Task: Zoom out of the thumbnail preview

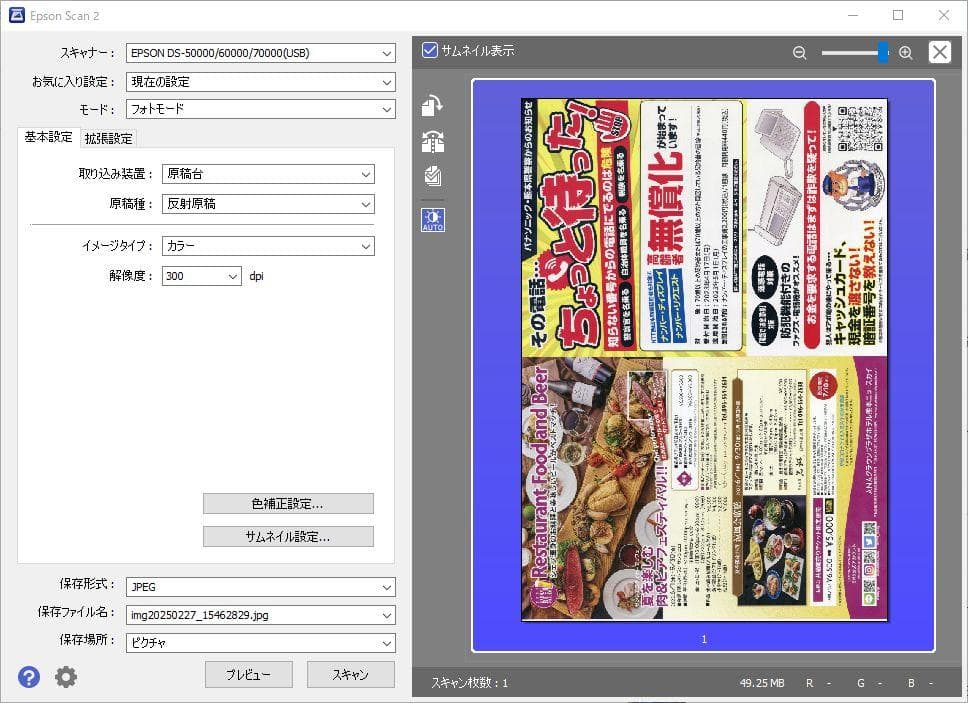Action: (x=798, y=51)
